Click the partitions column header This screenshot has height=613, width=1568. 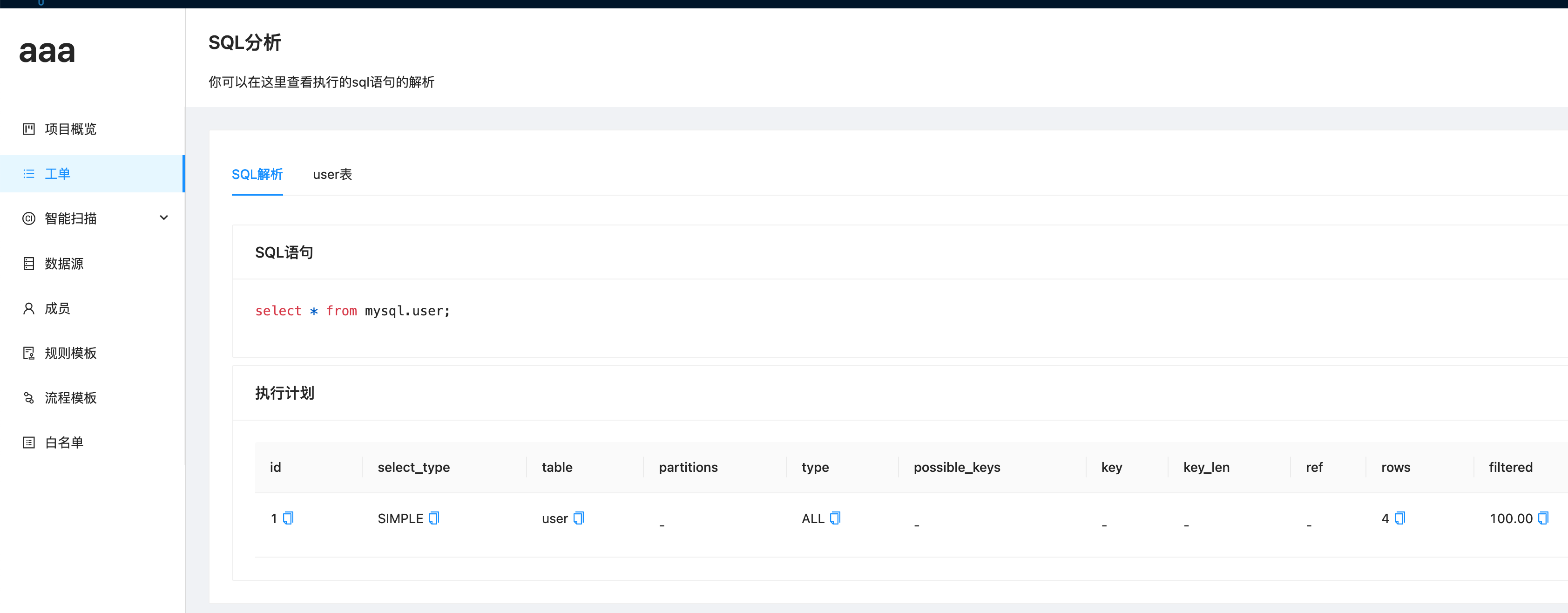click(x=688, y=468)
